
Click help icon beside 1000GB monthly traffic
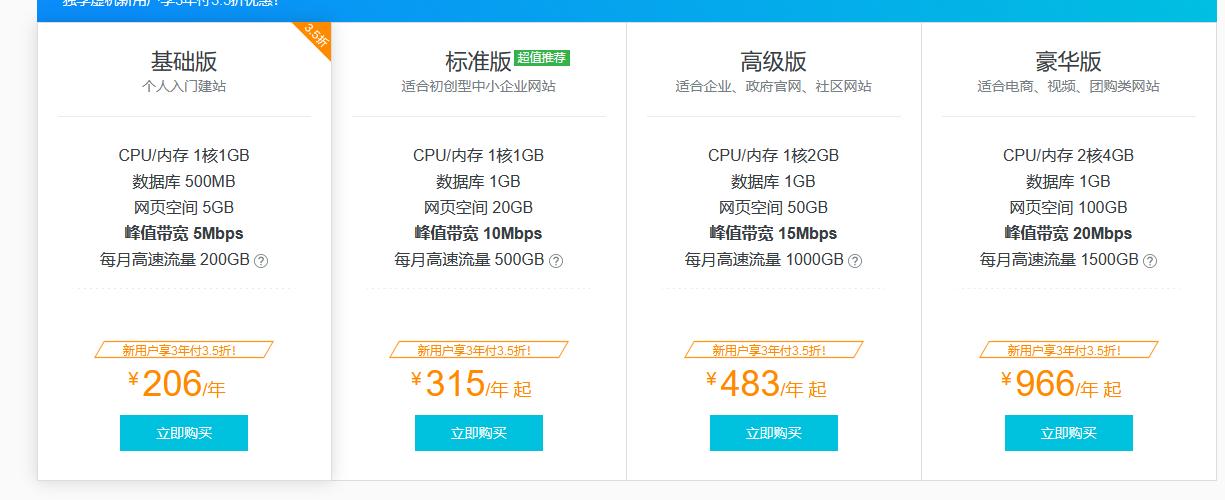coord(855,261)
